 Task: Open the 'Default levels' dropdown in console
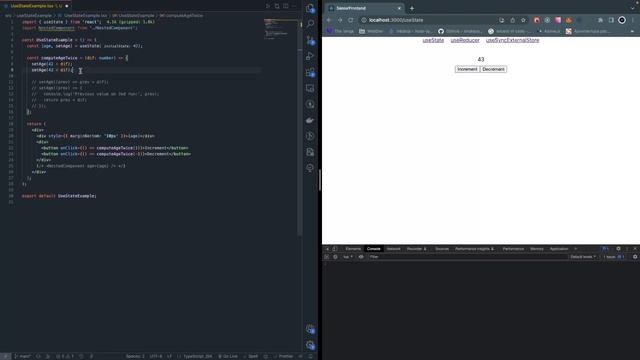pos(583,257)
